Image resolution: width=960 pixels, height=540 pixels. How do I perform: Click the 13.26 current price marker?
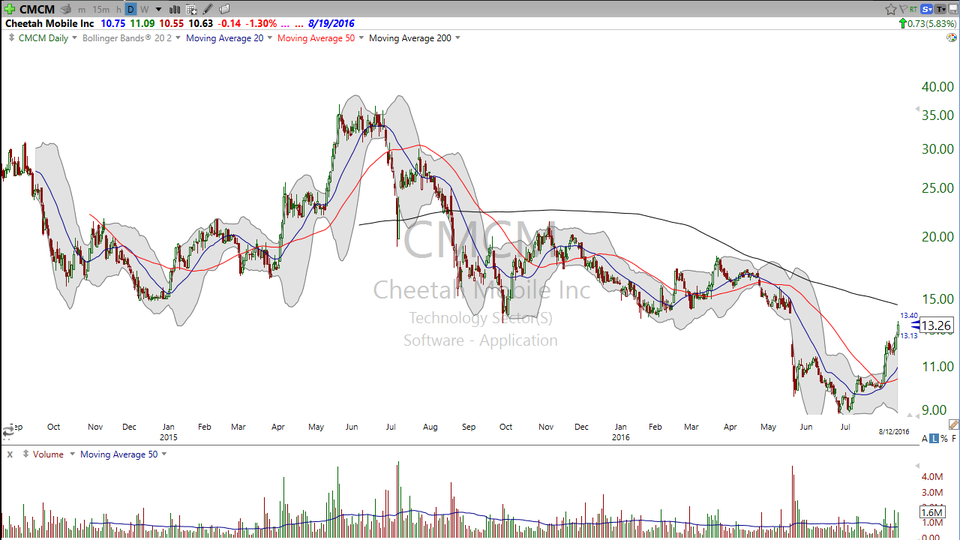click(x=936, y=326)
